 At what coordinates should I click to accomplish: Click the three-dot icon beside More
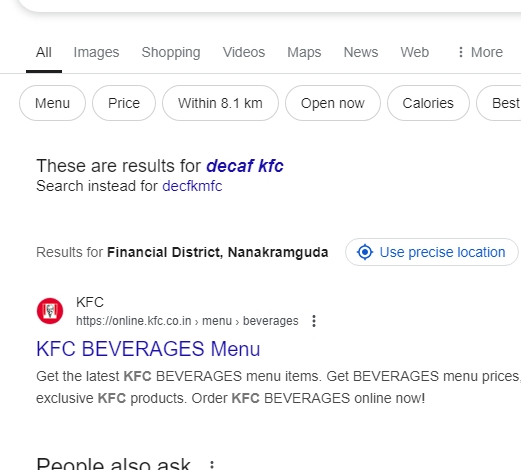click(x=461, y=52)
